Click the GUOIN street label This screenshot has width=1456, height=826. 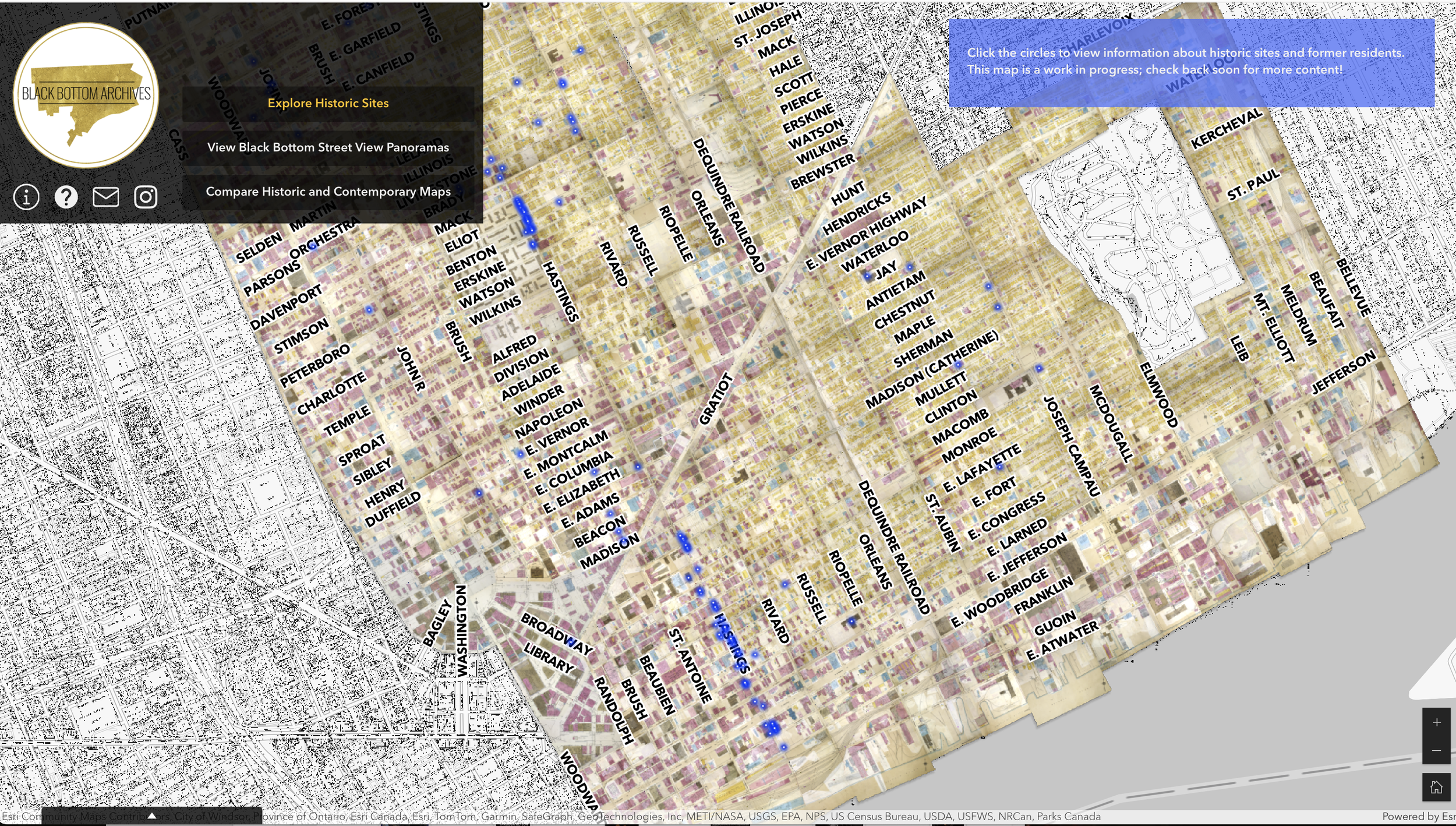pos(1055,623)
